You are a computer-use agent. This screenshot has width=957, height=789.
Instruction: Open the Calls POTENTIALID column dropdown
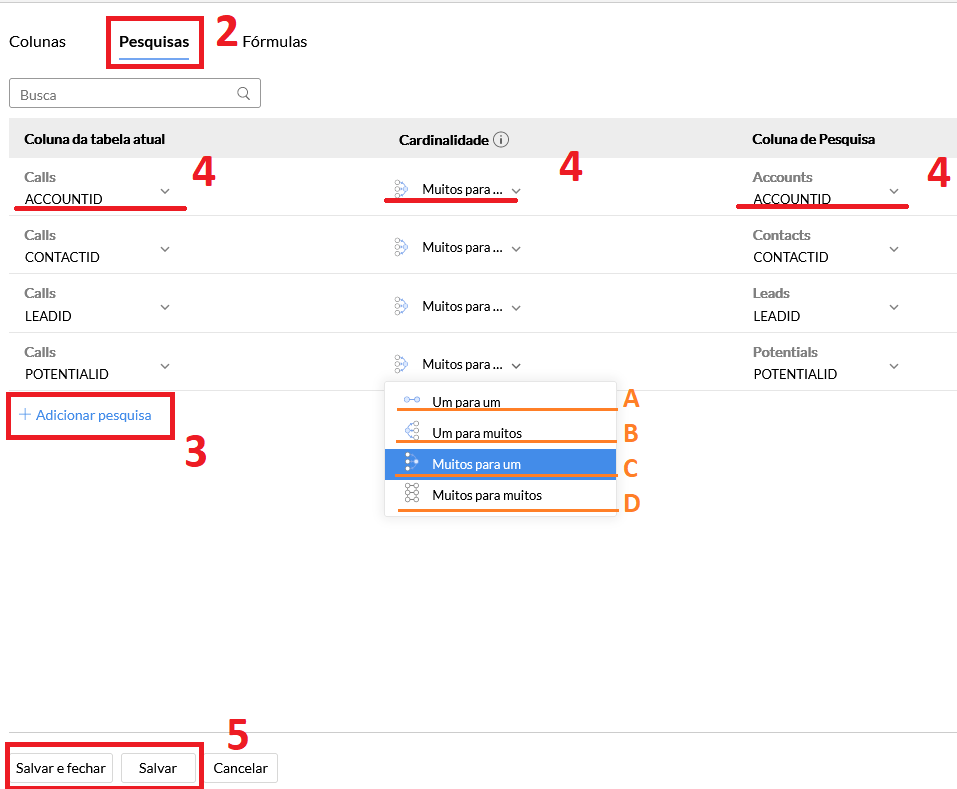165,366
